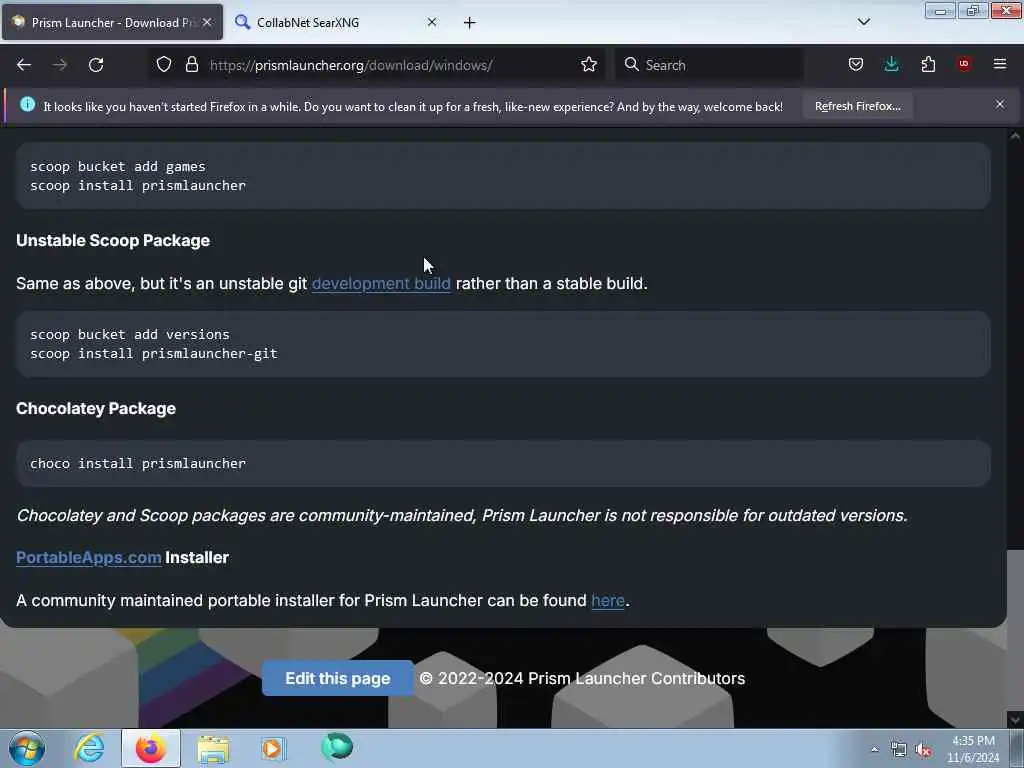Screen dimensions: 1024x768
Task: Close the CollabNet SearXNG tab
Action: tap(432, 22)
